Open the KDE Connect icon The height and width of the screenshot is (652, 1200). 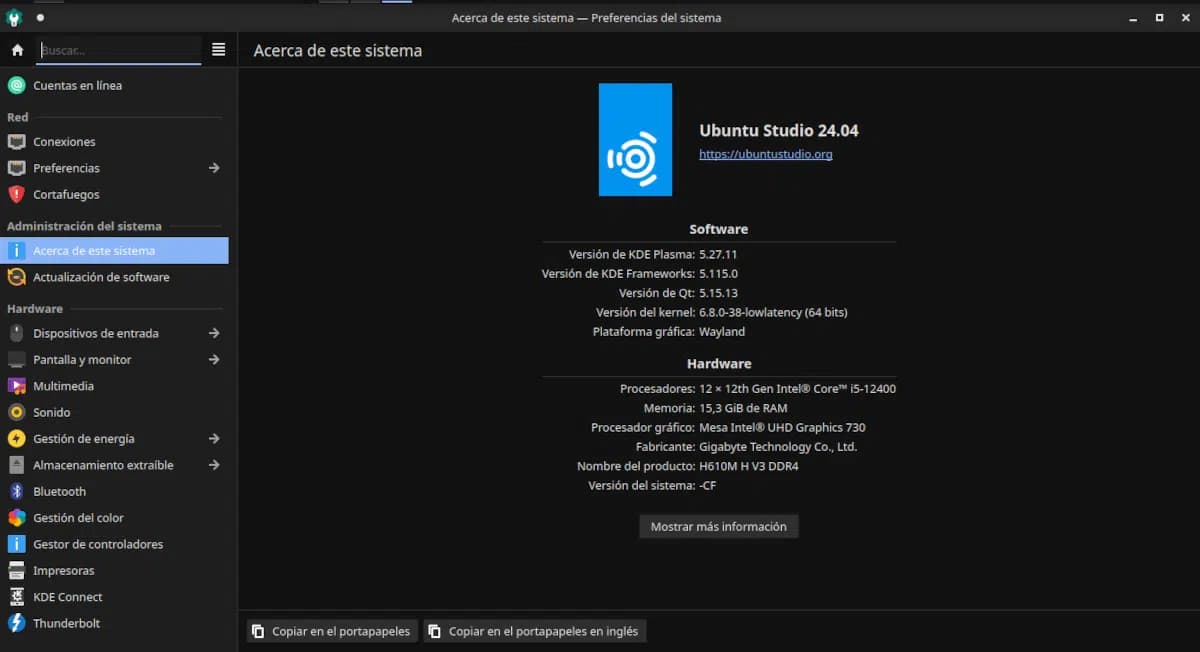coord(16,597)
